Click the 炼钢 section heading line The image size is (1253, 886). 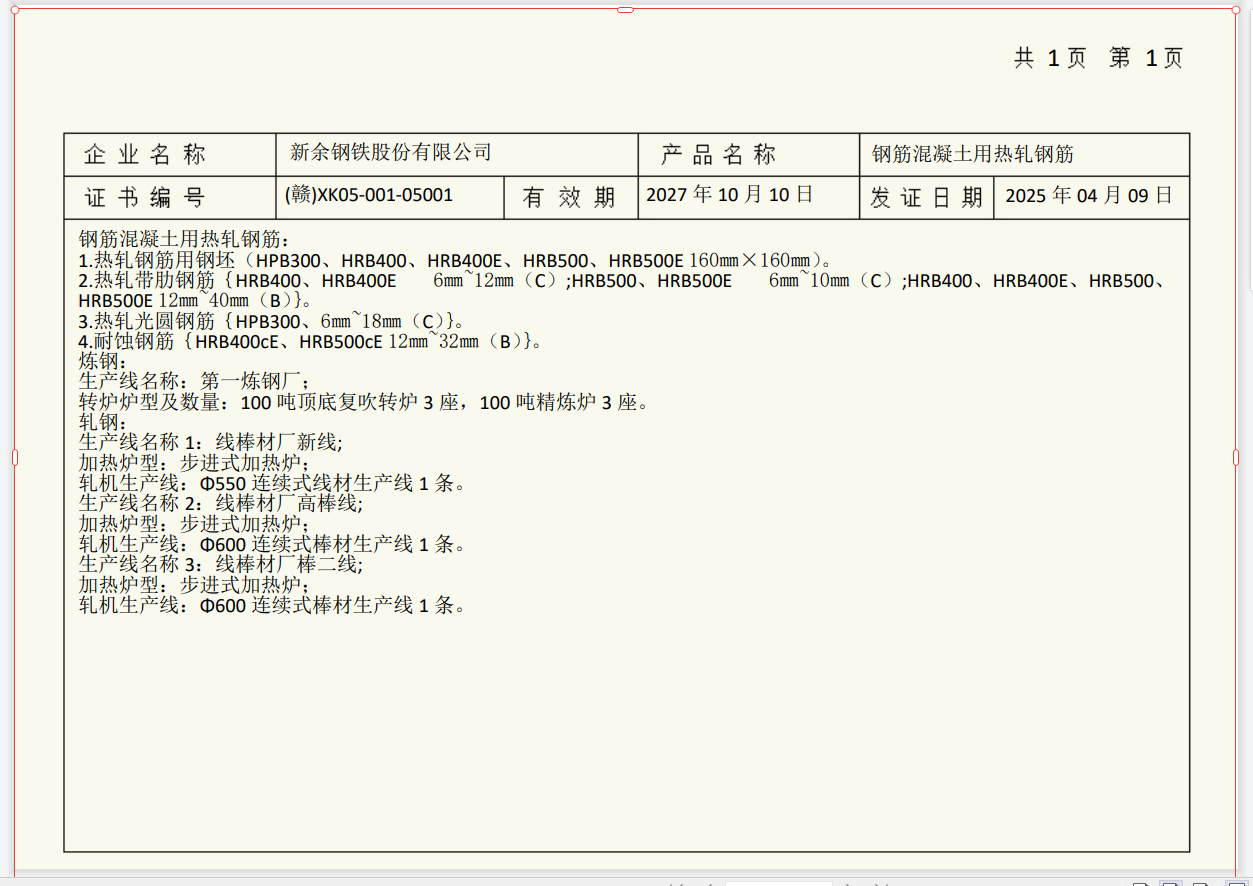point(103,362)
